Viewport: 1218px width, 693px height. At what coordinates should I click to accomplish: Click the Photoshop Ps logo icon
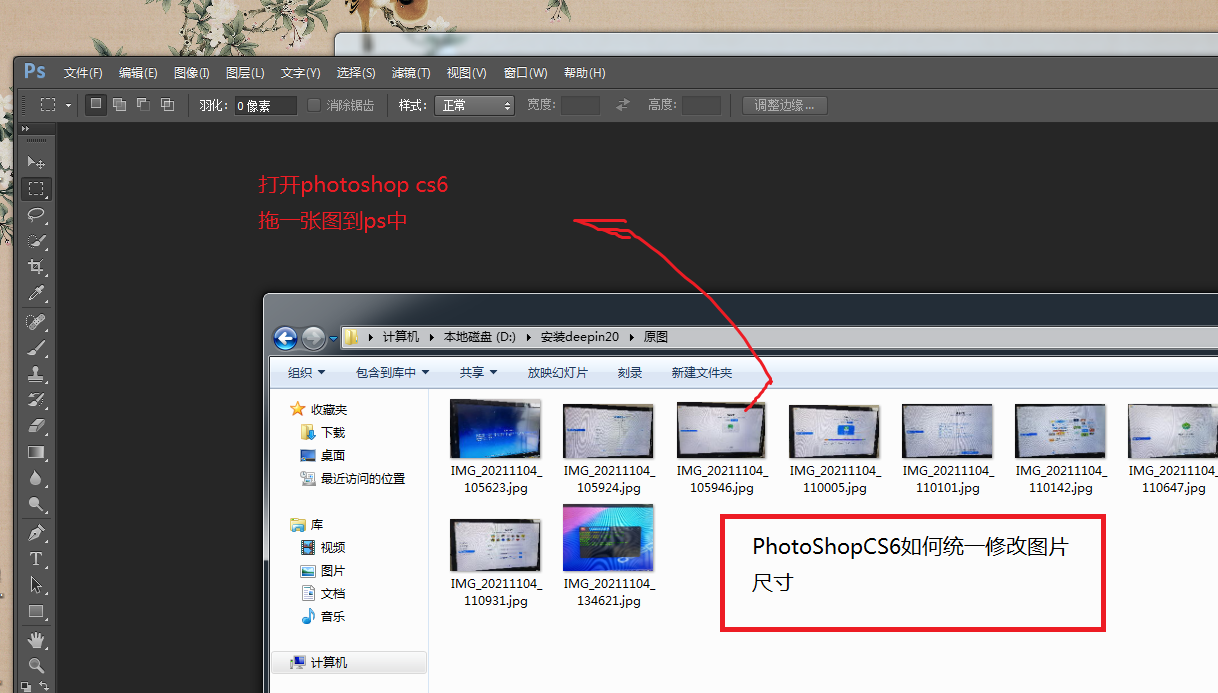tap(35, 72)
